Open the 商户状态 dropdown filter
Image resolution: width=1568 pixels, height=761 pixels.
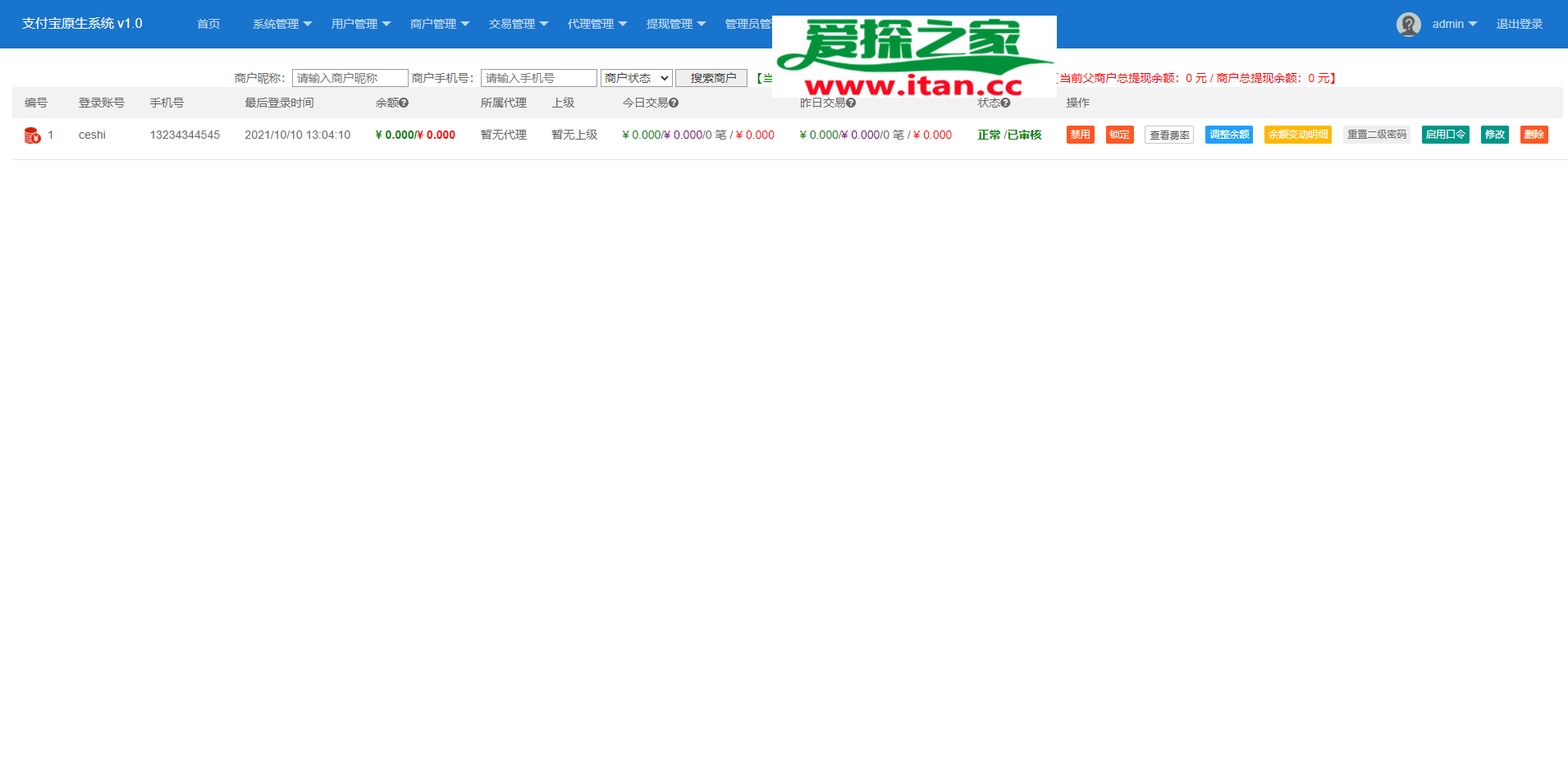point(637,78)
